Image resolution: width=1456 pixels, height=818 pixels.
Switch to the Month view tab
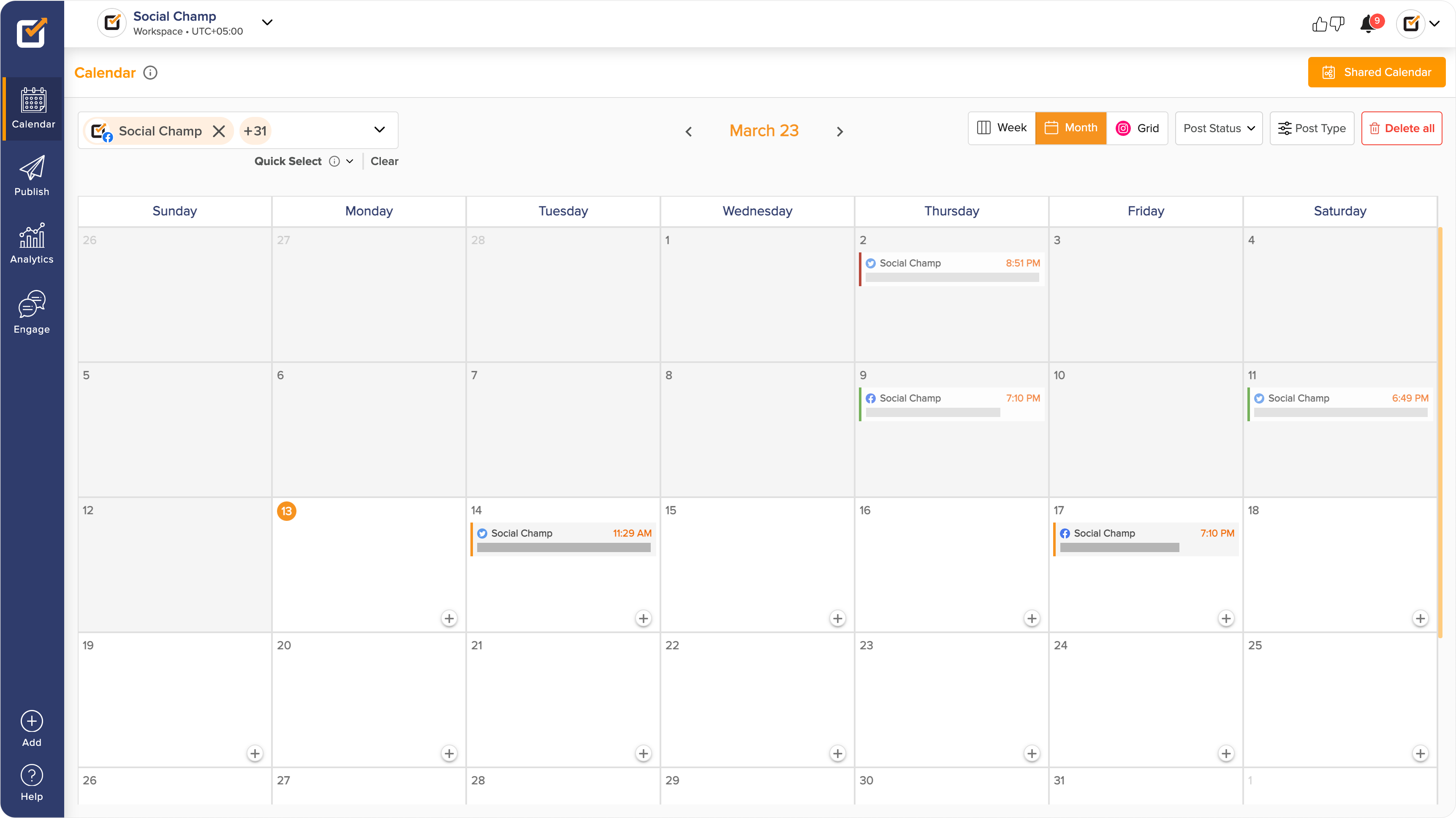[x=1071, y=128]
